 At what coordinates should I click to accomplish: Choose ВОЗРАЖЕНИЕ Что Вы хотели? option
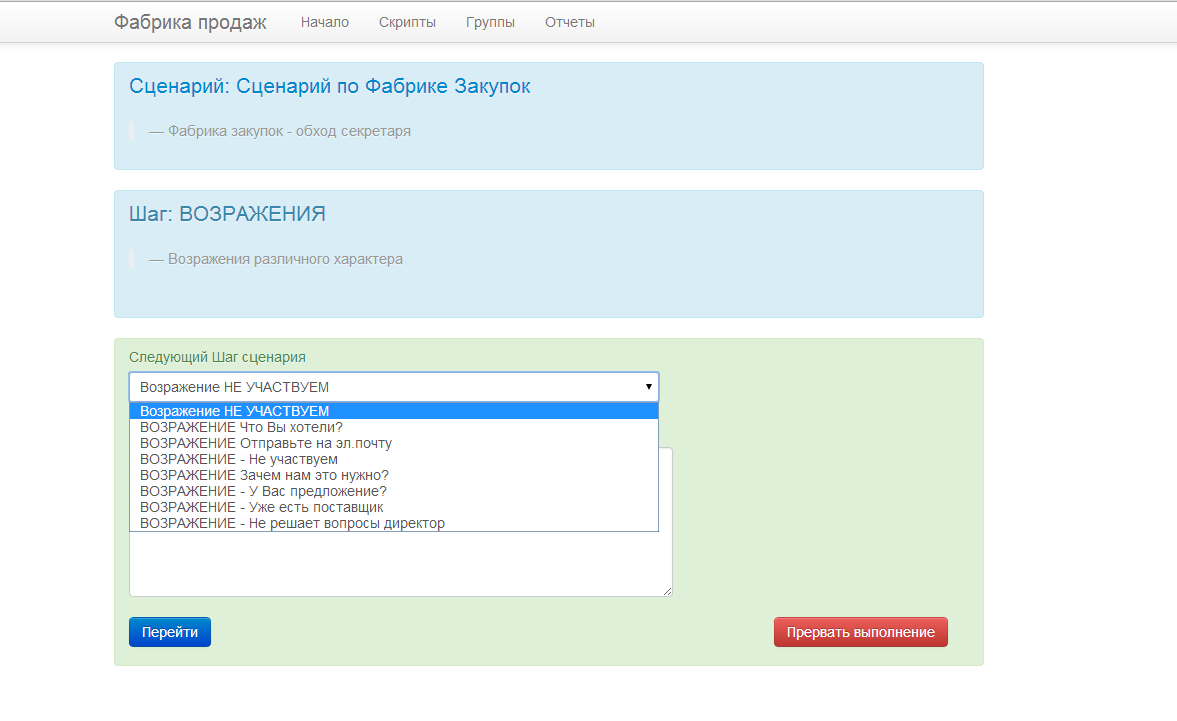point(394,427)
